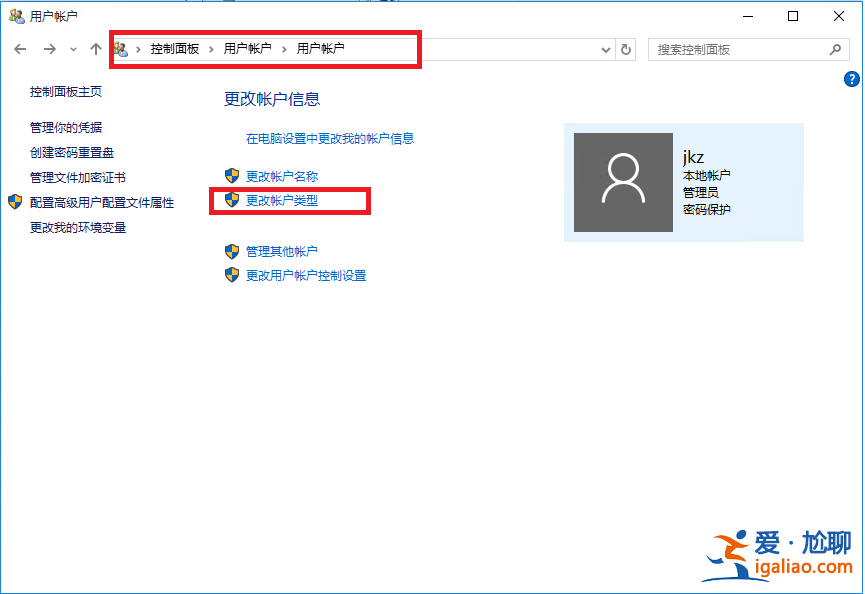
Task: Open 更改我的环境变量 in the sidebar
Action: tap(78, 227)
